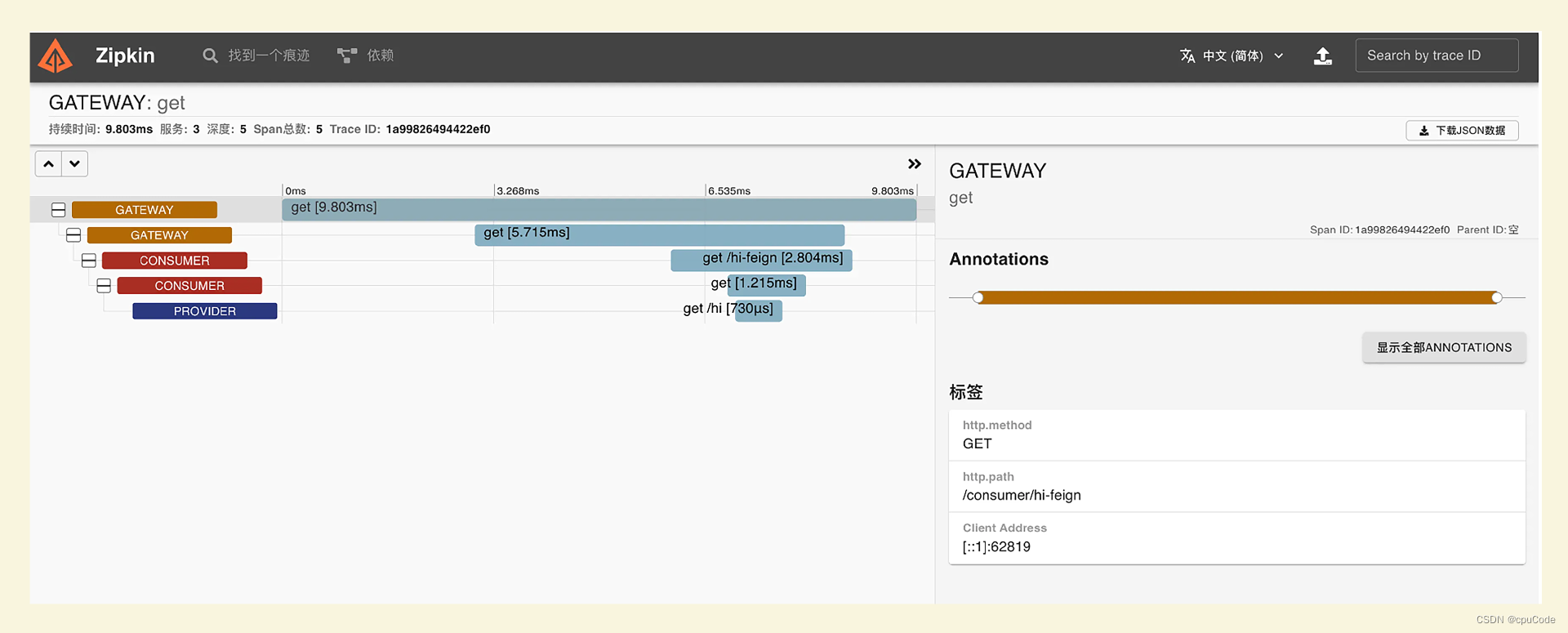Select the second CONSUMER service label
Viewport: 1568px width, 633px height.
[x=189, y=286]
